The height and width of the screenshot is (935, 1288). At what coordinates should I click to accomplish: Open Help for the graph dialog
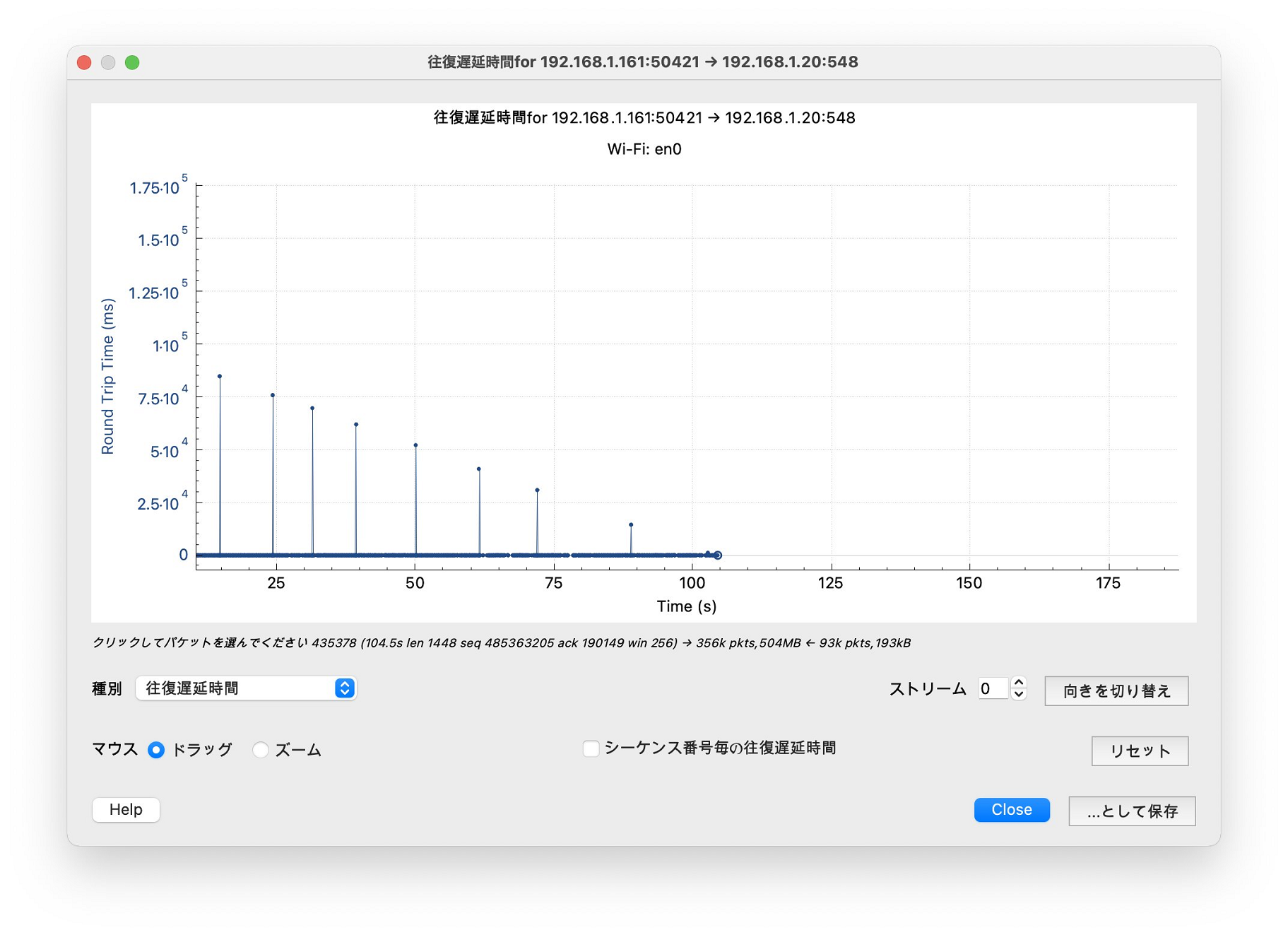(x=126, y=810)
